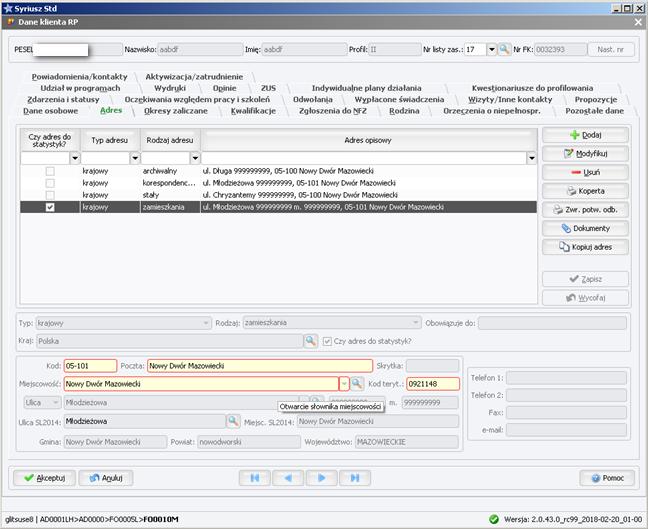Open Zgłoszenia do NFZ tab
The height and width of the screenshot is (529, 648).
click(x=333, y=111)
